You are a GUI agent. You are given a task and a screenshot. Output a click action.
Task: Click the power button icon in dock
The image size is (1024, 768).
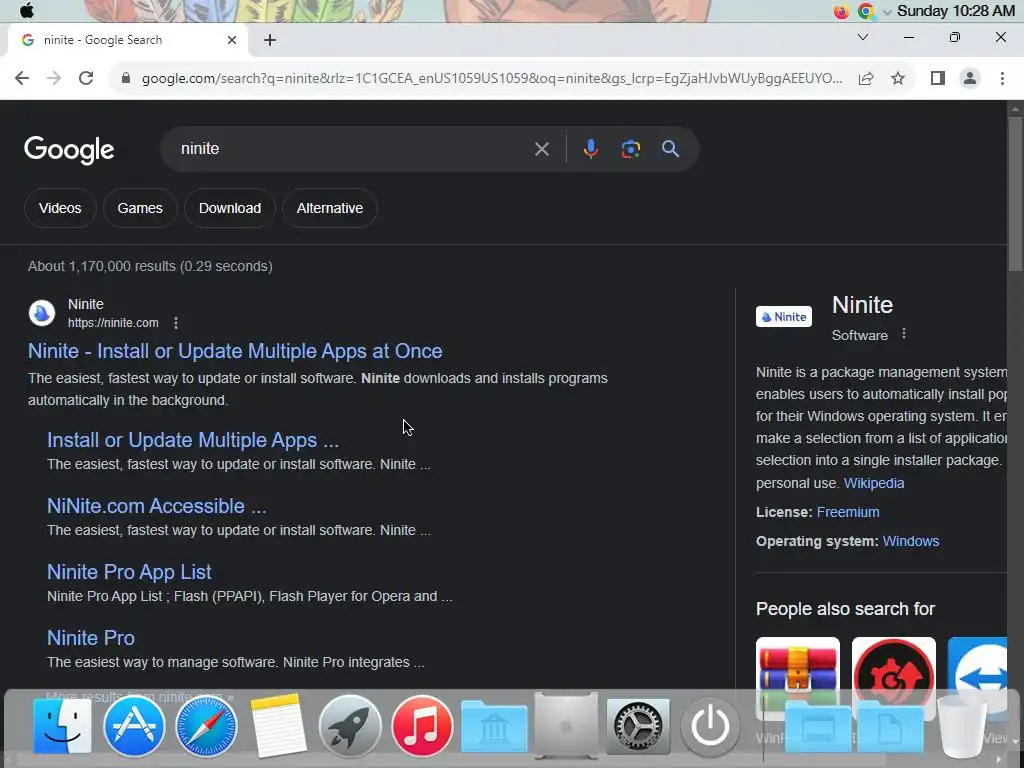pyautogui.click(x=710, y=726)
